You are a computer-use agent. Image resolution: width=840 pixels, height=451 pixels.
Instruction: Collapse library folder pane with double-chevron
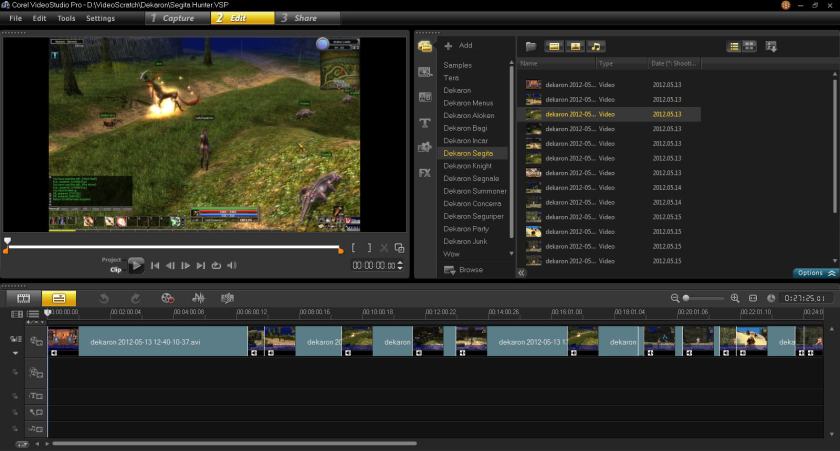click(522, 272)
